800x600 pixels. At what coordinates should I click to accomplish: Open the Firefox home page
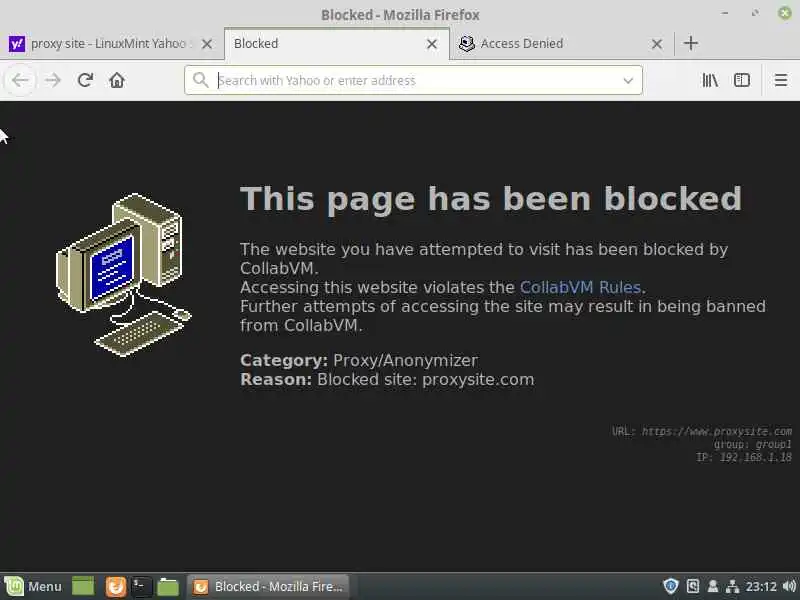(x=117, y=80)
